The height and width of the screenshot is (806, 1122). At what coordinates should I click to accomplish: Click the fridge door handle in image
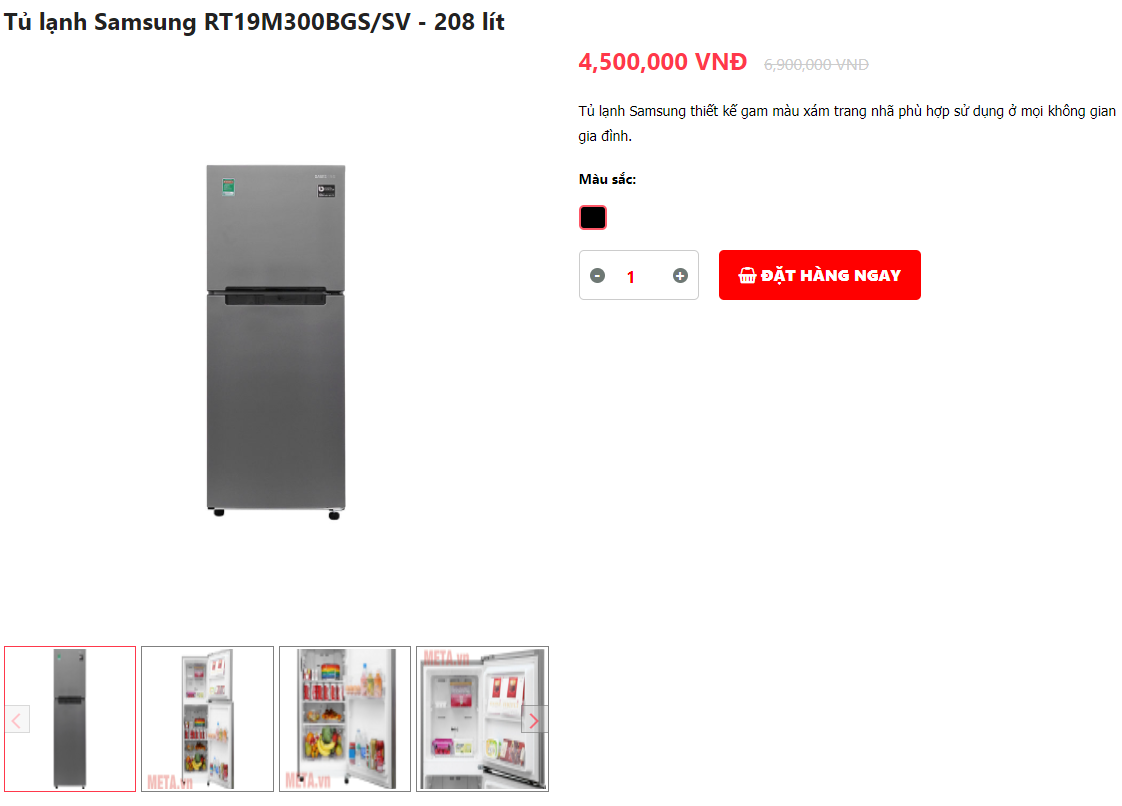(x=275, y=296)
